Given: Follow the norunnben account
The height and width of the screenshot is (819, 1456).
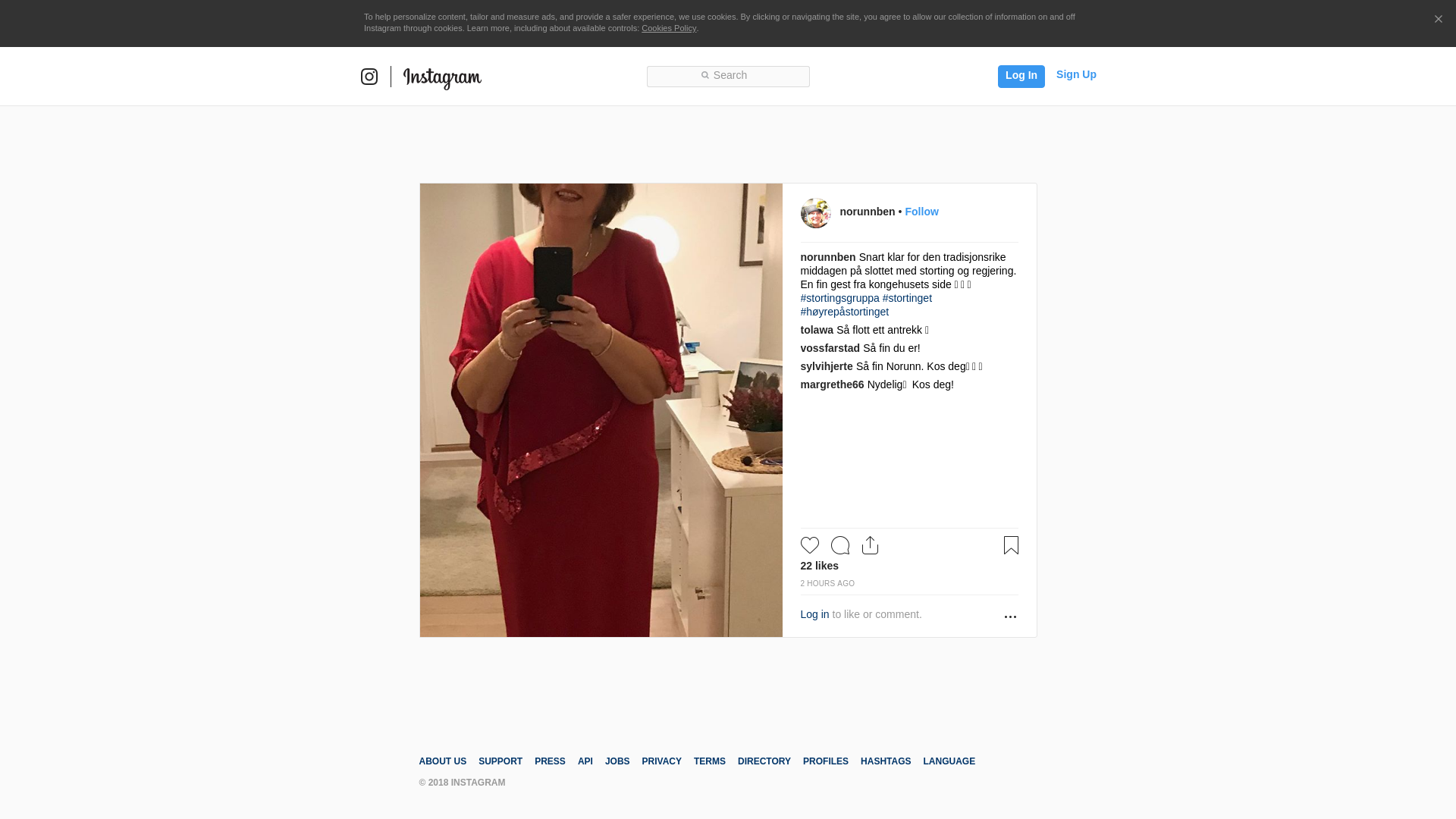Looking at the screenshot, I should click(x=921, y=212).
